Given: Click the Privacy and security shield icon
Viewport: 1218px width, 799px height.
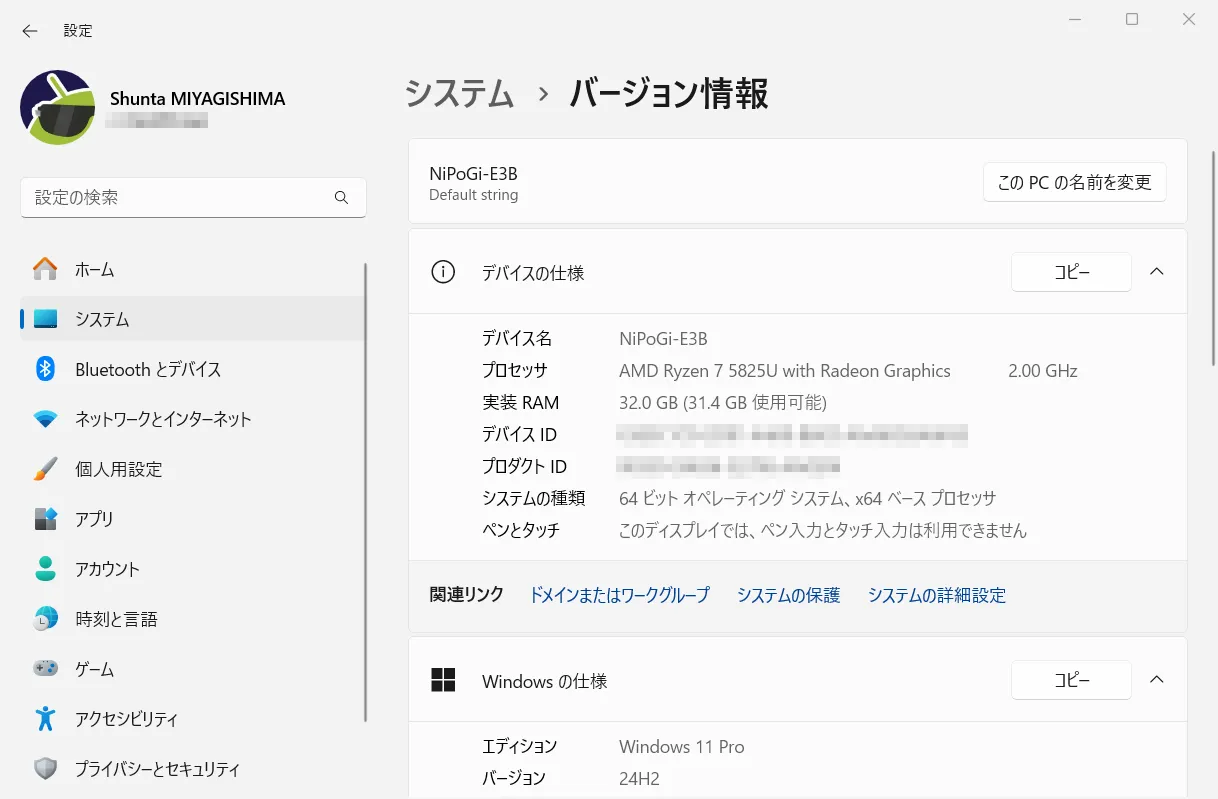Looking at the screenshot, I should 45,769.
